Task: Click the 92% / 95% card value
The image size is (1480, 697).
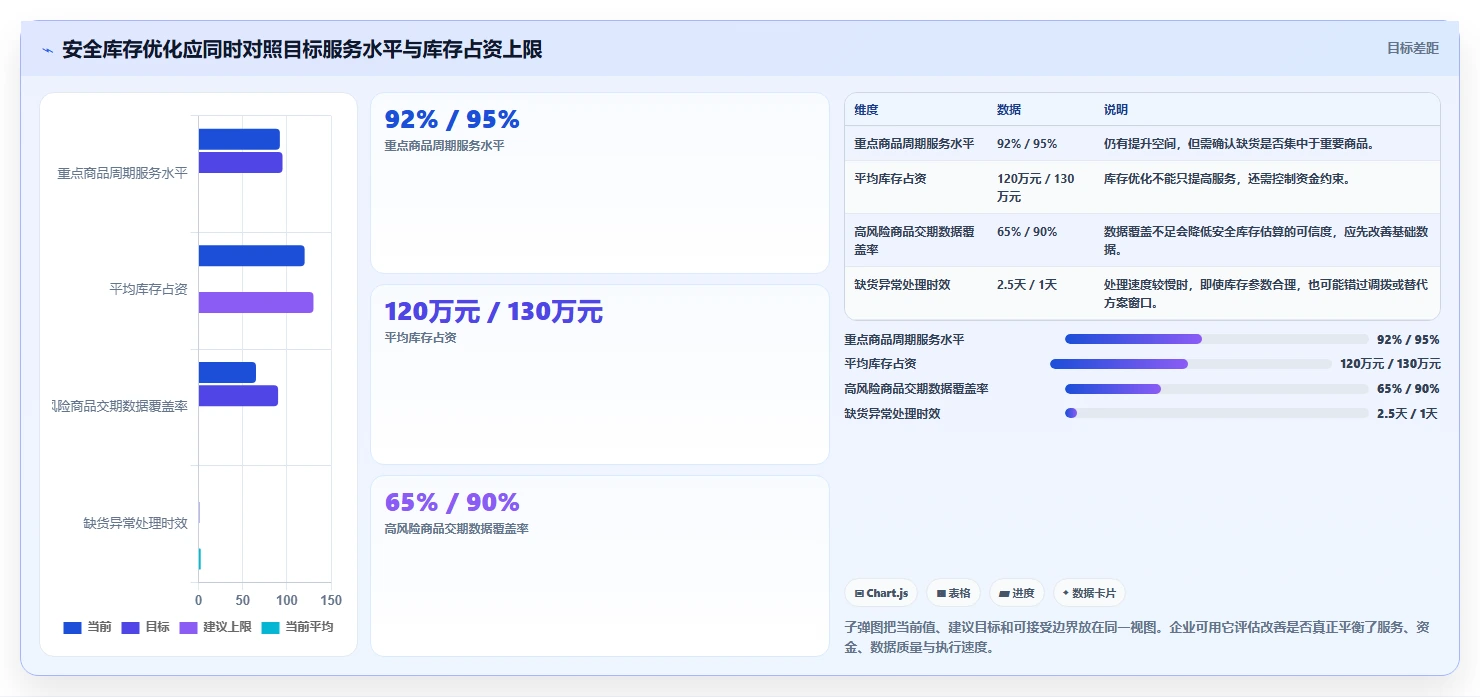Action: pos(452,120)
